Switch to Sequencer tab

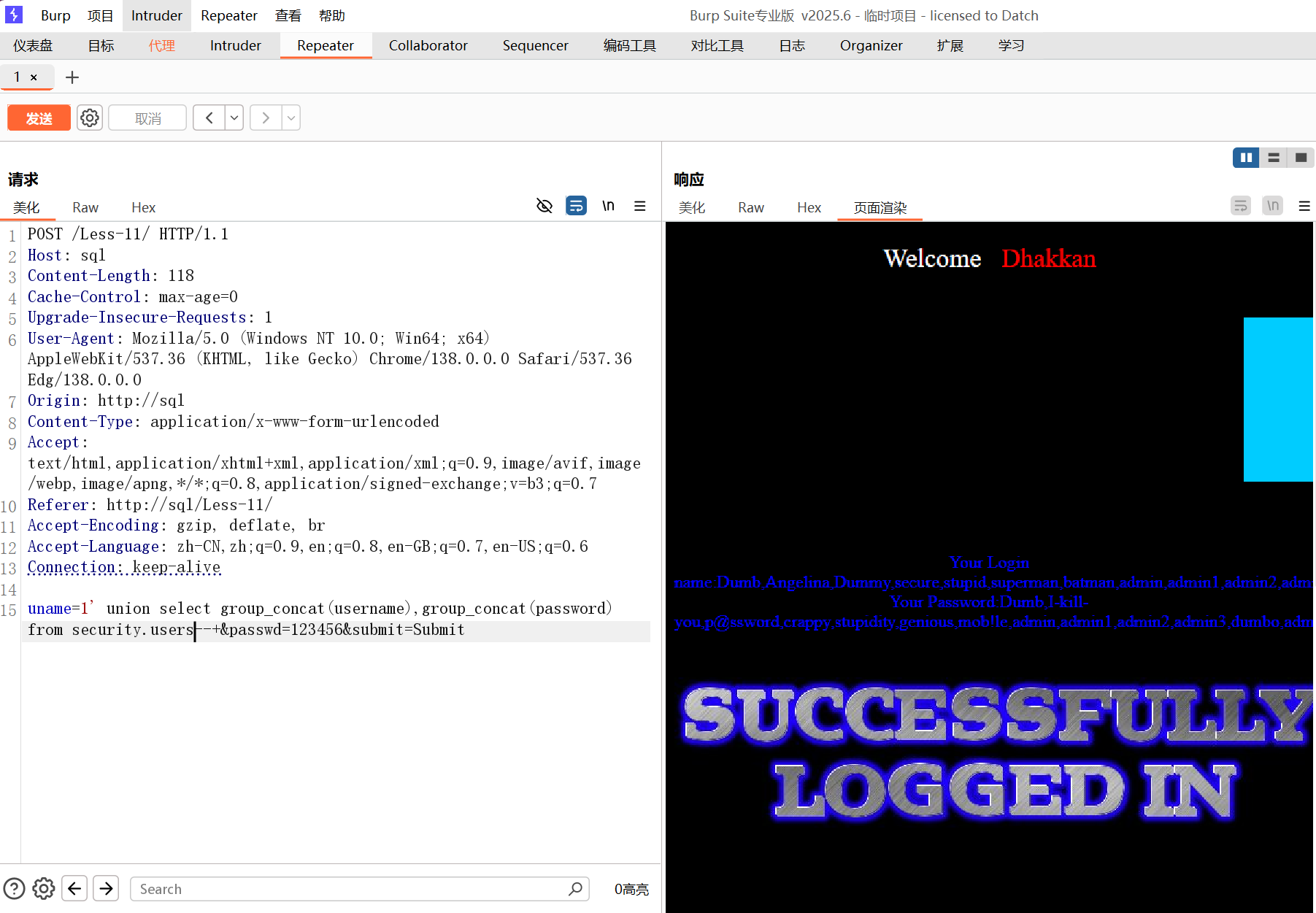[535, 45]
